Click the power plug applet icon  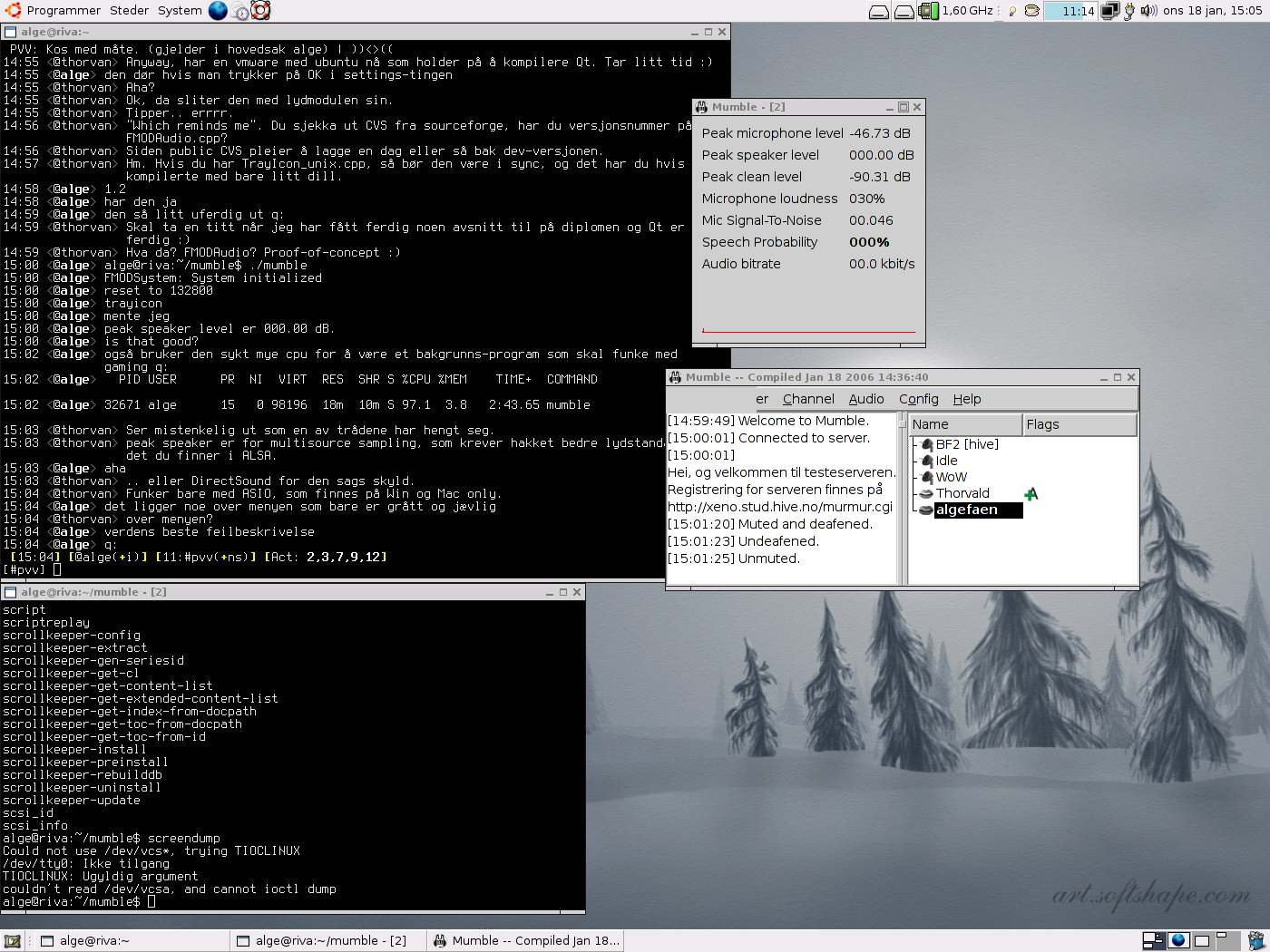pos(1129,11)
